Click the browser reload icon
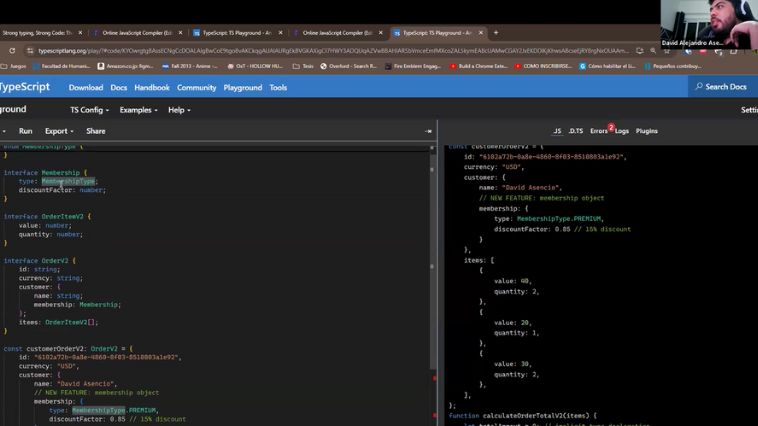This screenshot has height=426, width=758. 12,50
